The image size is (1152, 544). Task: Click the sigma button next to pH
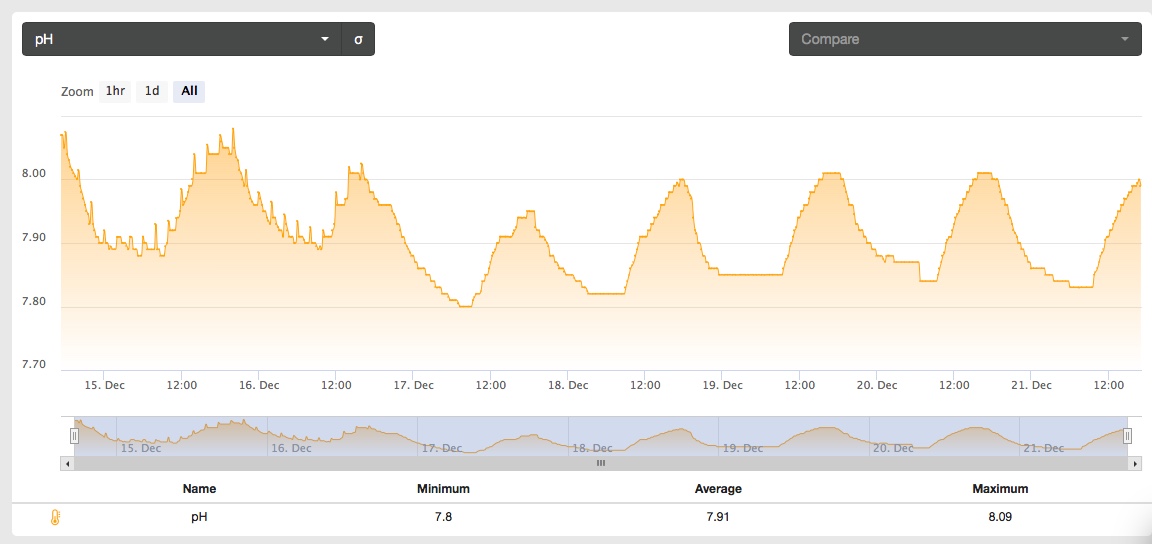tap(359, 39)
